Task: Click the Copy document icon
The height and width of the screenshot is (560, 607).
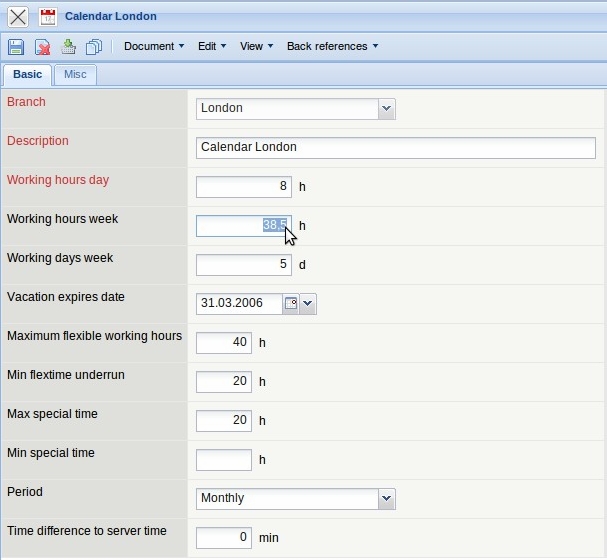Action: coord(94,47)
